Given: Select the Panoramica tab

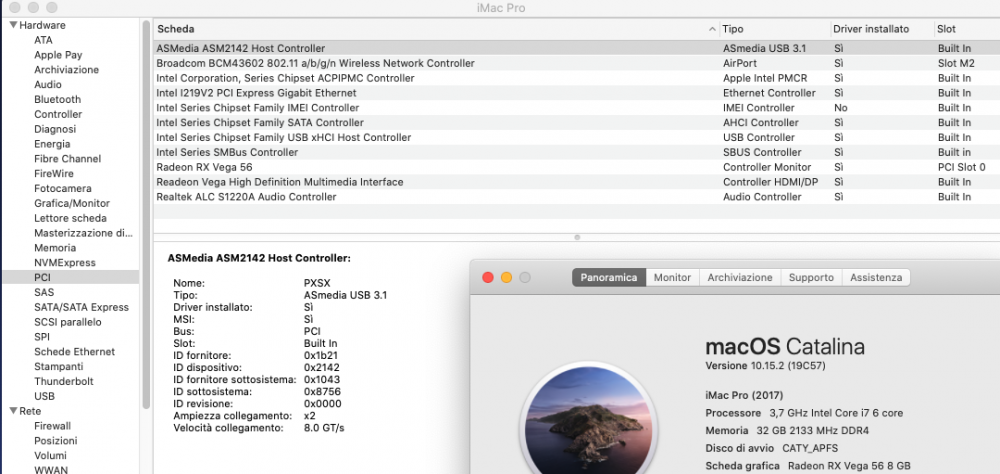Looking at the screenshot, I should point(608,278).
